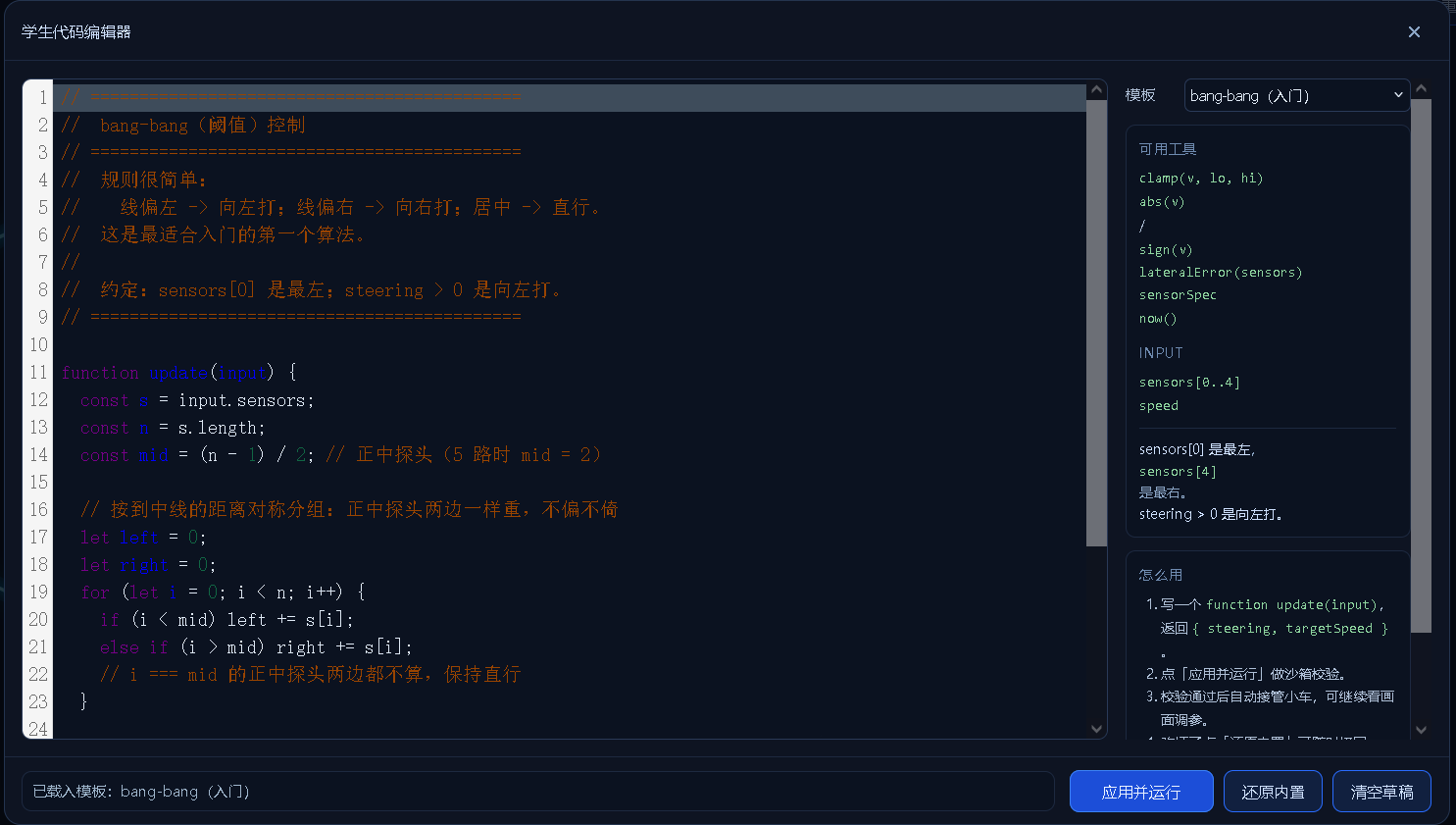Viewport: 1456px width, 825px height.
Task: Click status text 已载入模板: bang-bang
Action: coord(141,792)
